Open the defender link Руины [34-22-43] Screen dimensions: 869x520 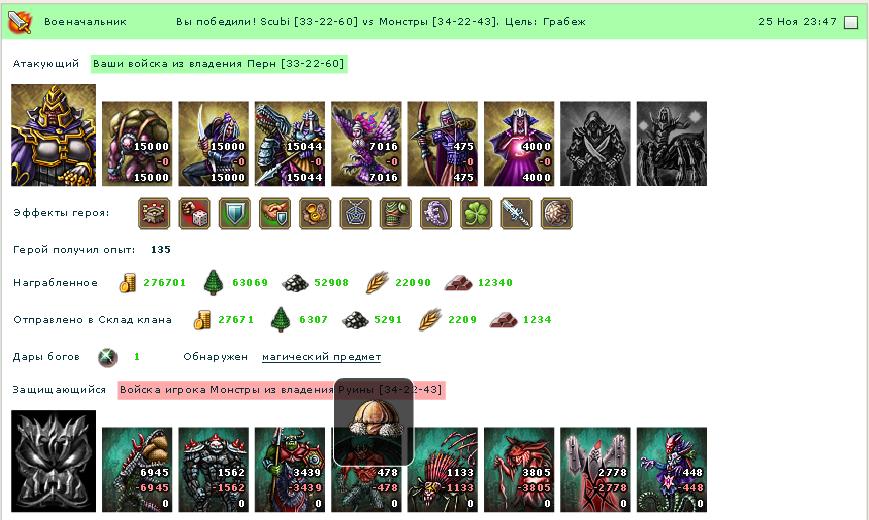pos(390,390)
